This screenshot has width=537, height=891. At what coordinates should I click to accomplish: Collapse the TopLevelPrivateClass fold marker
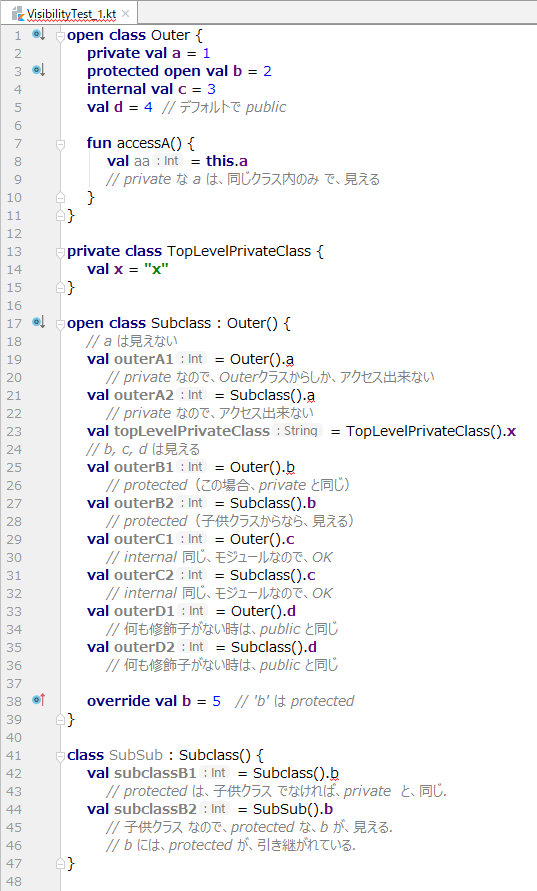pyautogui.click(x=60, y=252)
